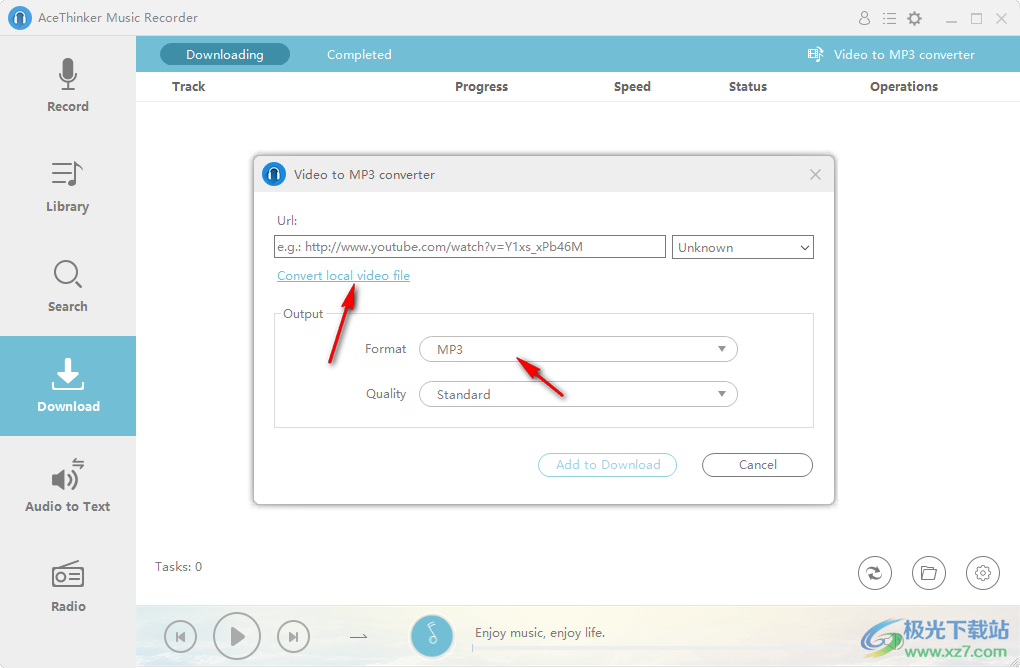The image size is (1020, 668).
Task: Open the Unknown quality dropdown beside URL
Action: tap(742, 247)
